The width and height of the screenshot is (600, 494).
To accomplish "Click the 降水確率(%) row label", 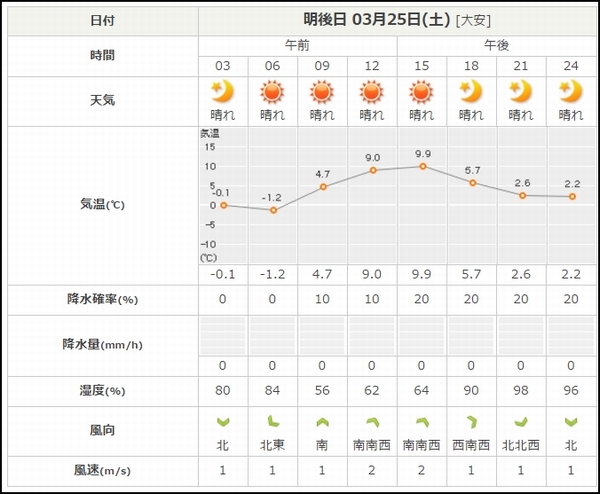I will (x=103, y=299).
